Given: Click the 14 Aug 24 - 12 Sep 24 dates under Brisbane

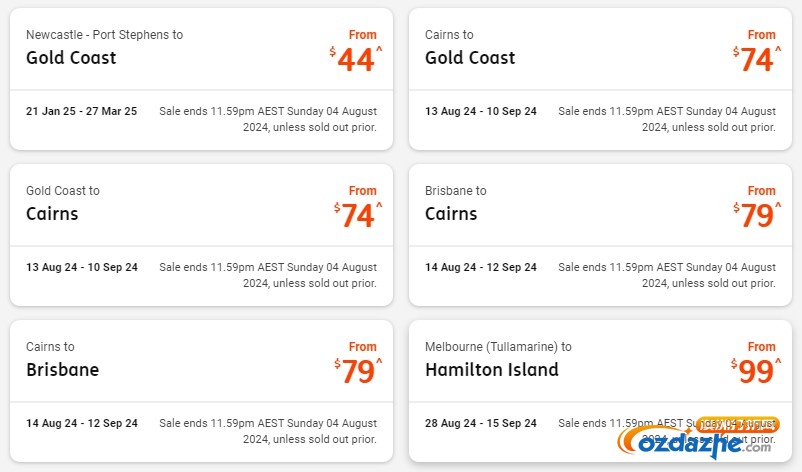Looking at the screenshot, I should (x=81, y=423).
